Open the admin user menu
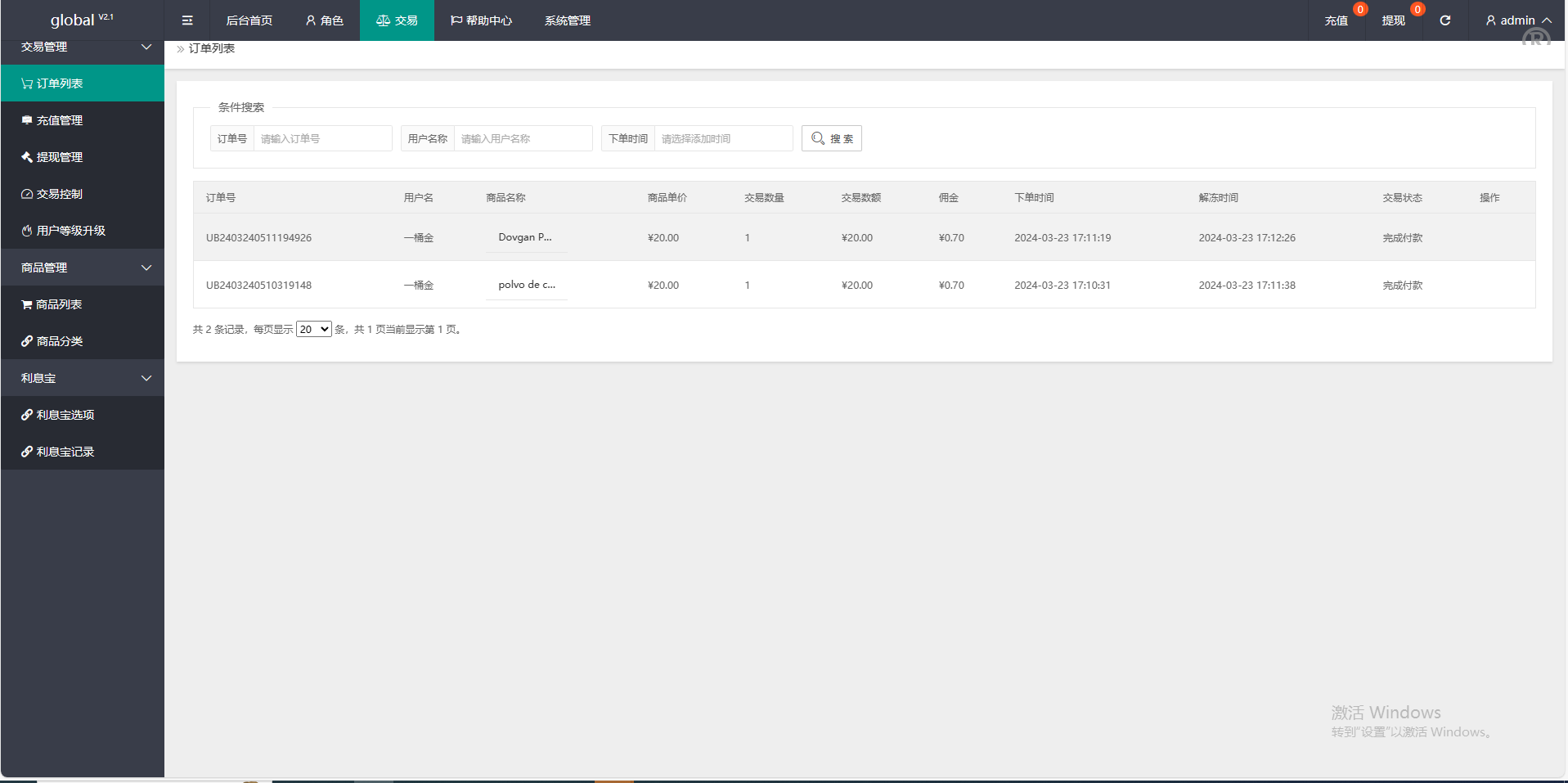This screenshot has width=1568, height=783. point(1518,20)
